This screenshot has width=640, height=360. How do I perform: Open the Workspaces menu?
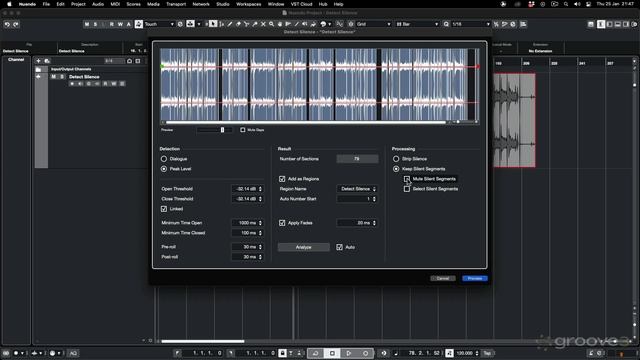pos(249,4)
